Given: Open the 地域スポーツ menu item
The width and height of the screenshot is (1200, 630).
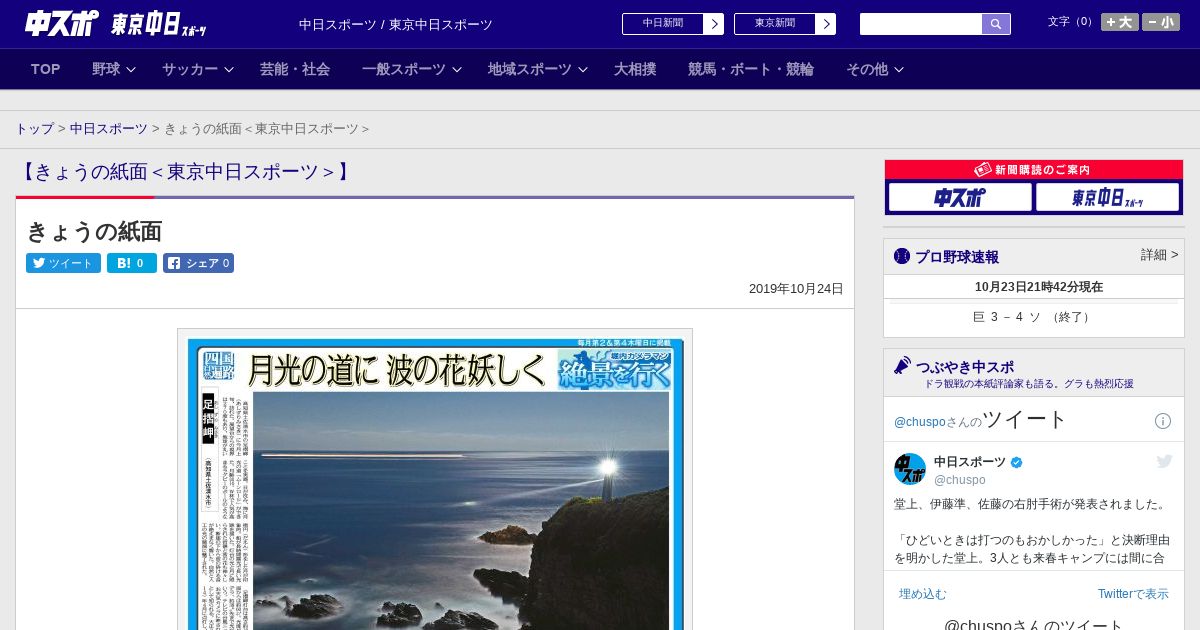Looking at the screenshot, I should pos(530,69).
